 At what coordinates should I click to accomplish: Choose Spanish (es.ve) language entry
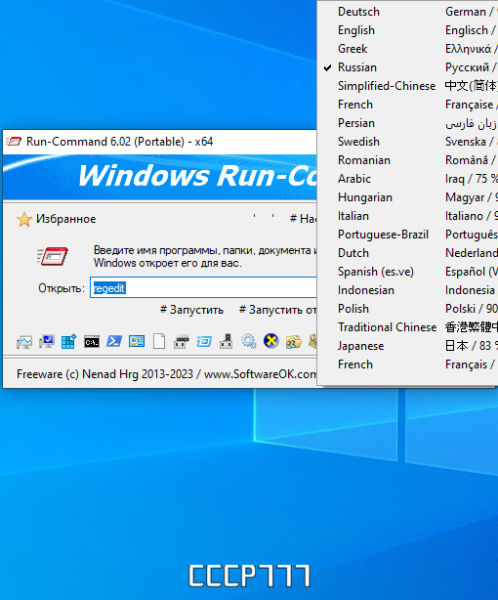point(407,272)
